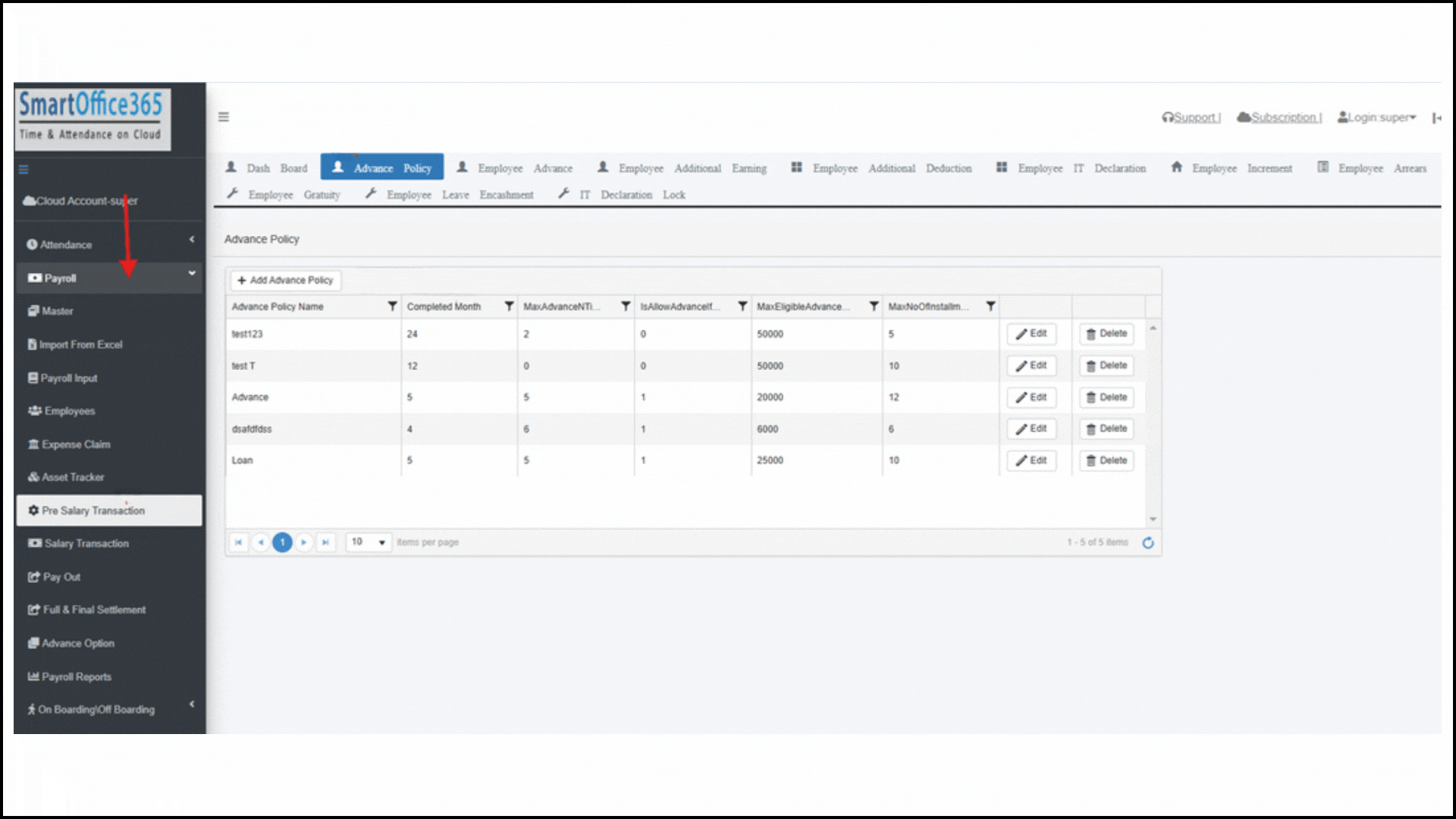The height and width of the screenshot is (819, 1456).
Task: Click the logout icon at top right
Action: point(1436,118)
